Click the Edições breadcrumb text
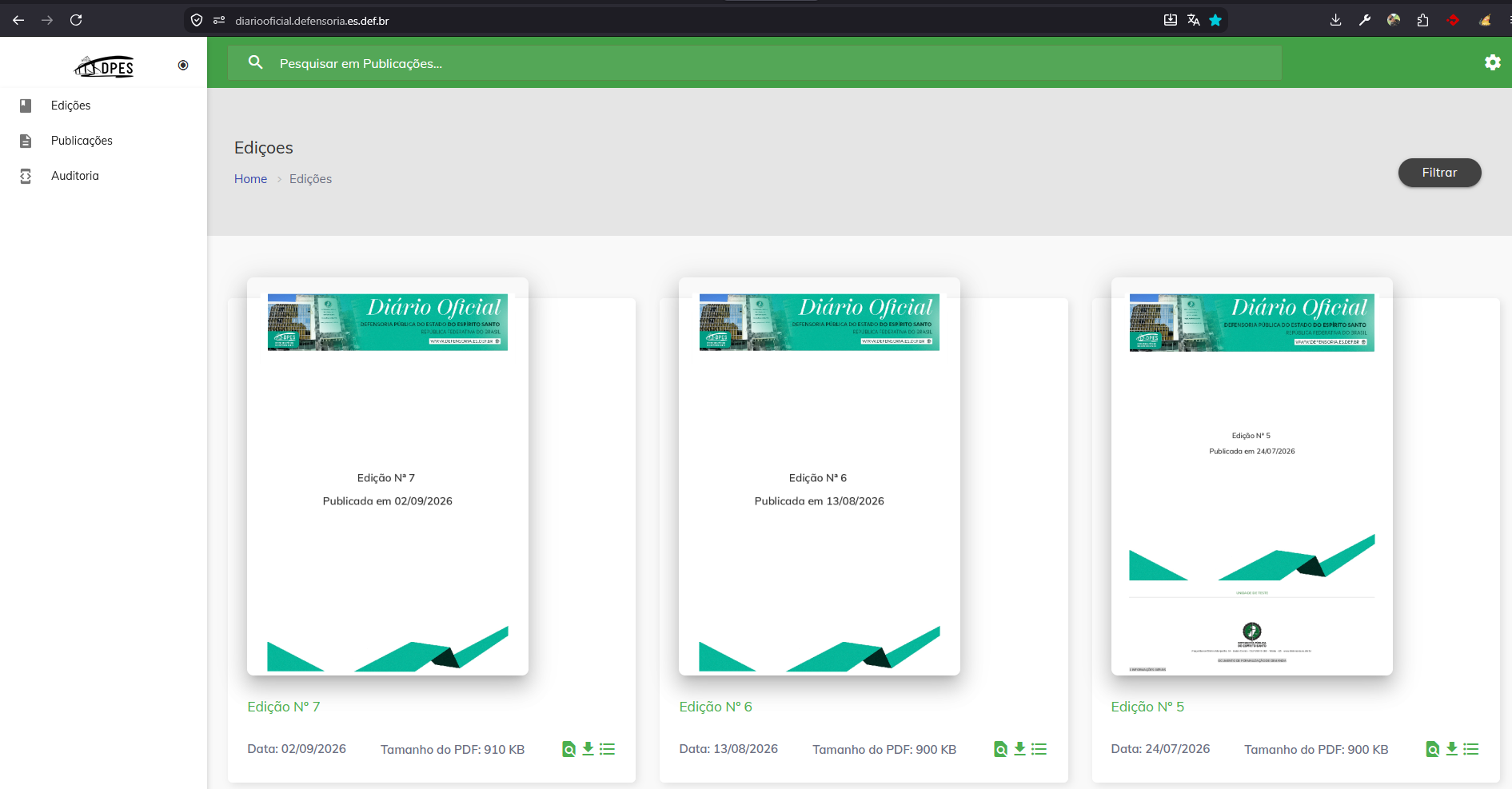 tap(310, 179)
